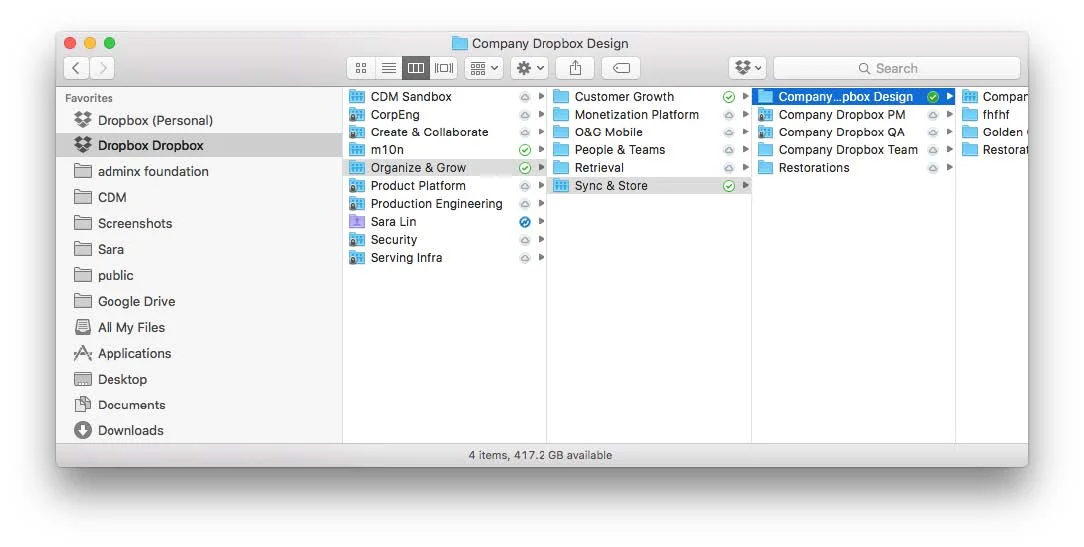
Task: Select the Monetization Platform folder
Action: pos(650,115)
